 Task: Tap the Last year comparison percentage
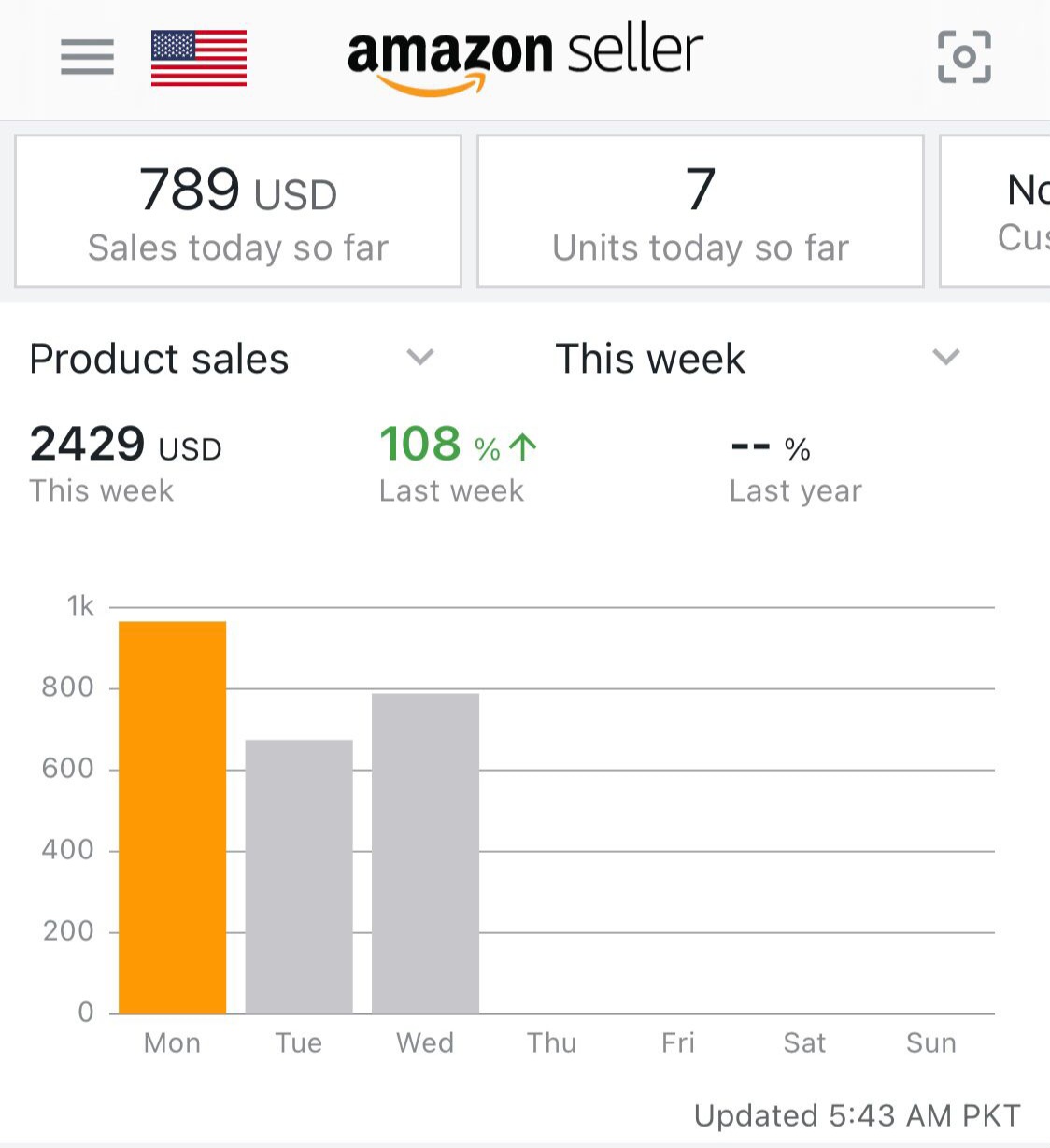tap(772, 448)
